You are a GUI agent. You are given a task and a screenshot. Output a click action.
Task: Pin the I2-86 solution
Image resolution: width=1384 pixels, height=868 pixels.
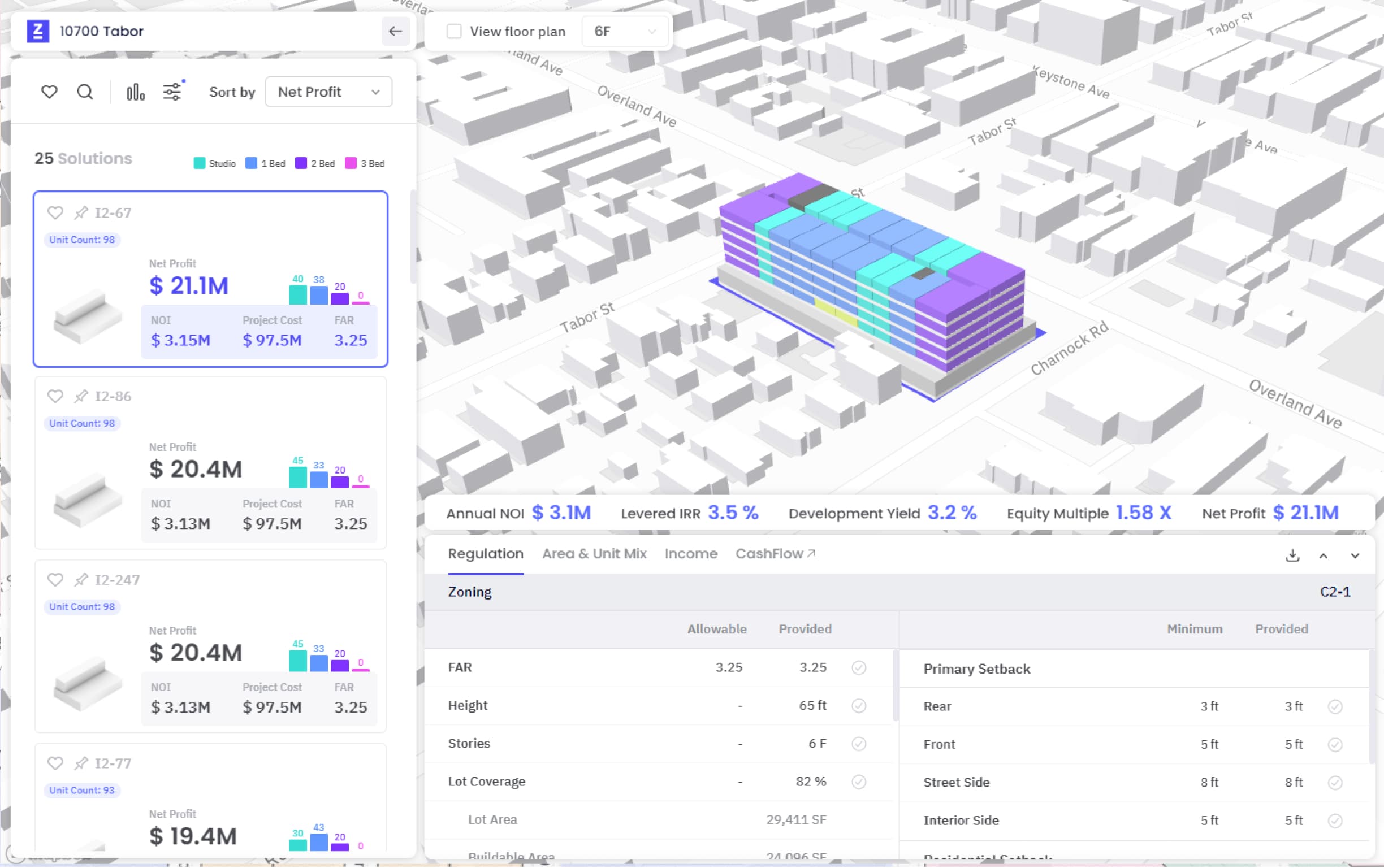tap(81, 396)
